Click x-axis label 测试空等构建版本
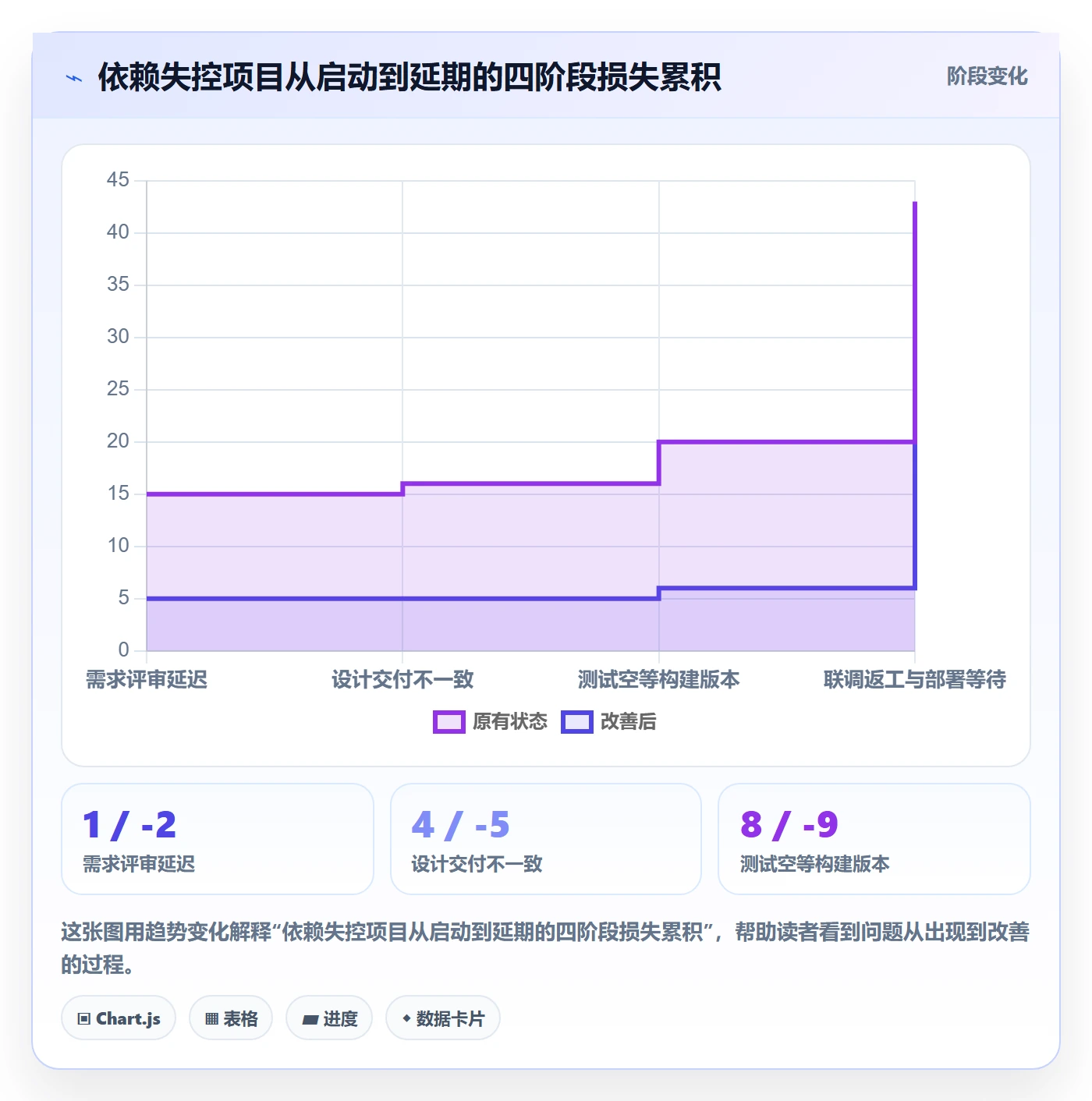 [x=659, y=680]
